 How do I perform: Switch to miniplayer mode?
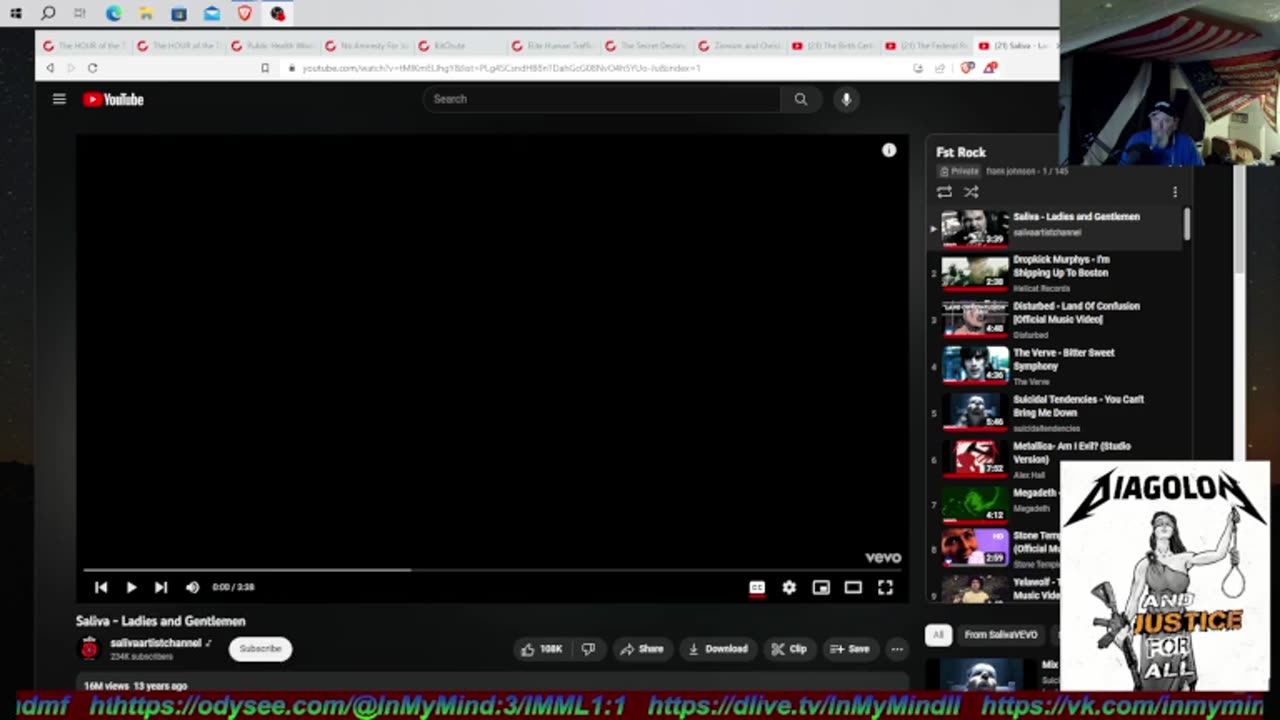821,587
